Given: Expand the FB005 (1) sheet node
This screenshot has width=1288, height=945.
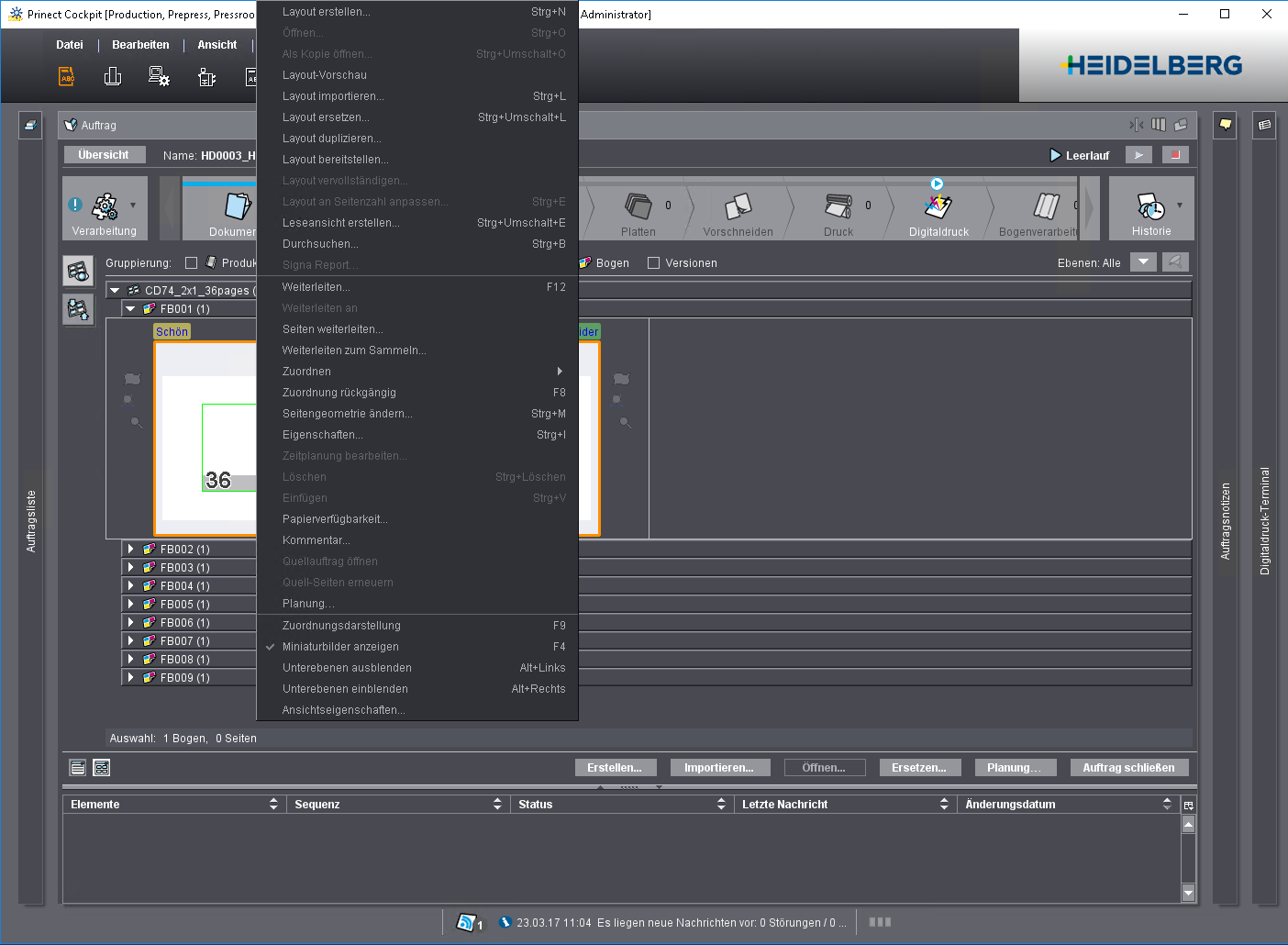Looking at the screenshot, I should 130,605.
